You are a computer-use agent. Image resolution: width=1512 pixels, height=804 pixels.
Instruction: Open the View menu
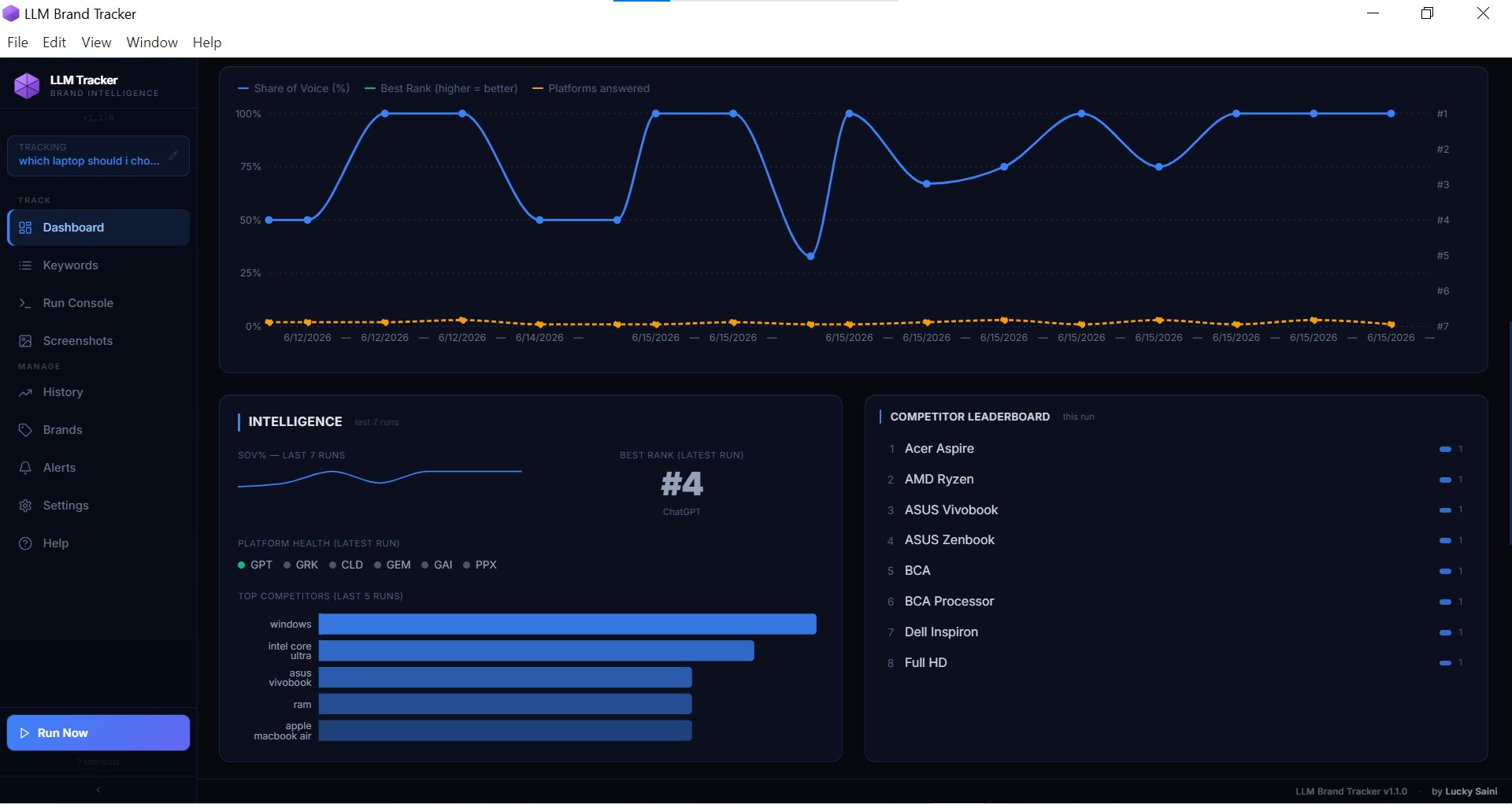pyautogui.click(x=96, y=43)
